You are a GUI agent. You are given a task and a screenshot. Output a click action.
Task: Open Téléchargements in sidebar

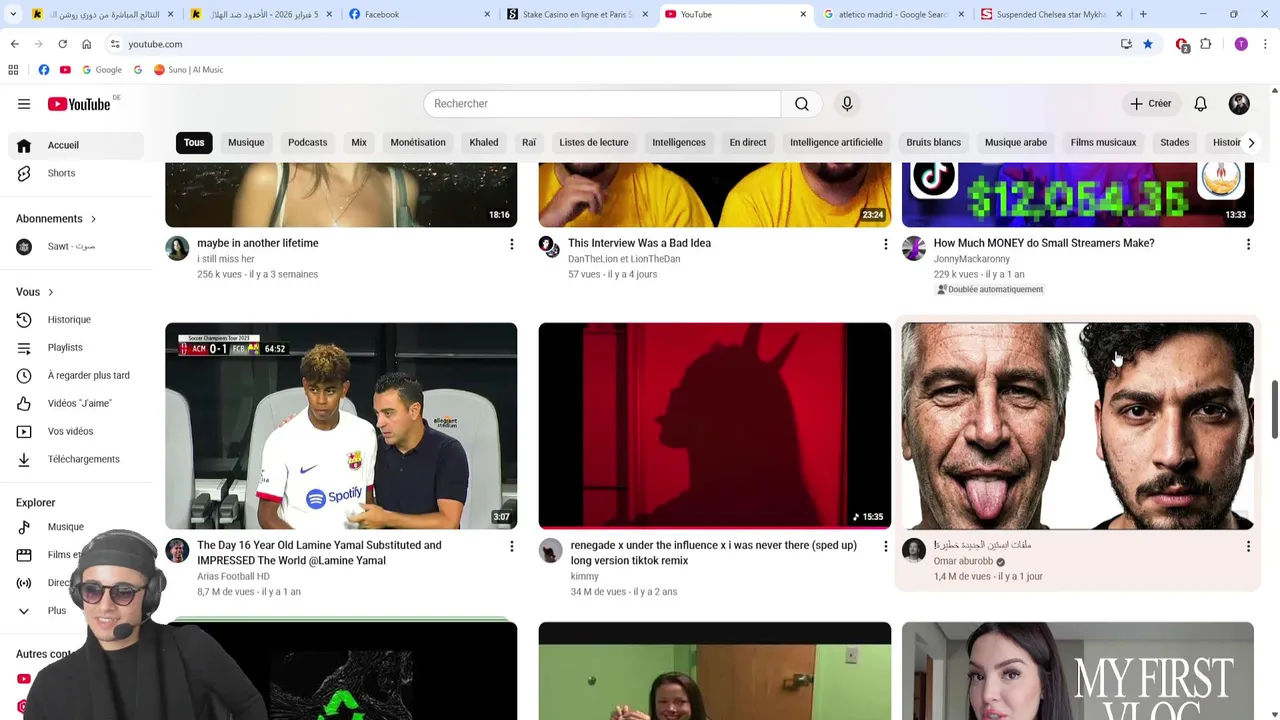point(77,459)
